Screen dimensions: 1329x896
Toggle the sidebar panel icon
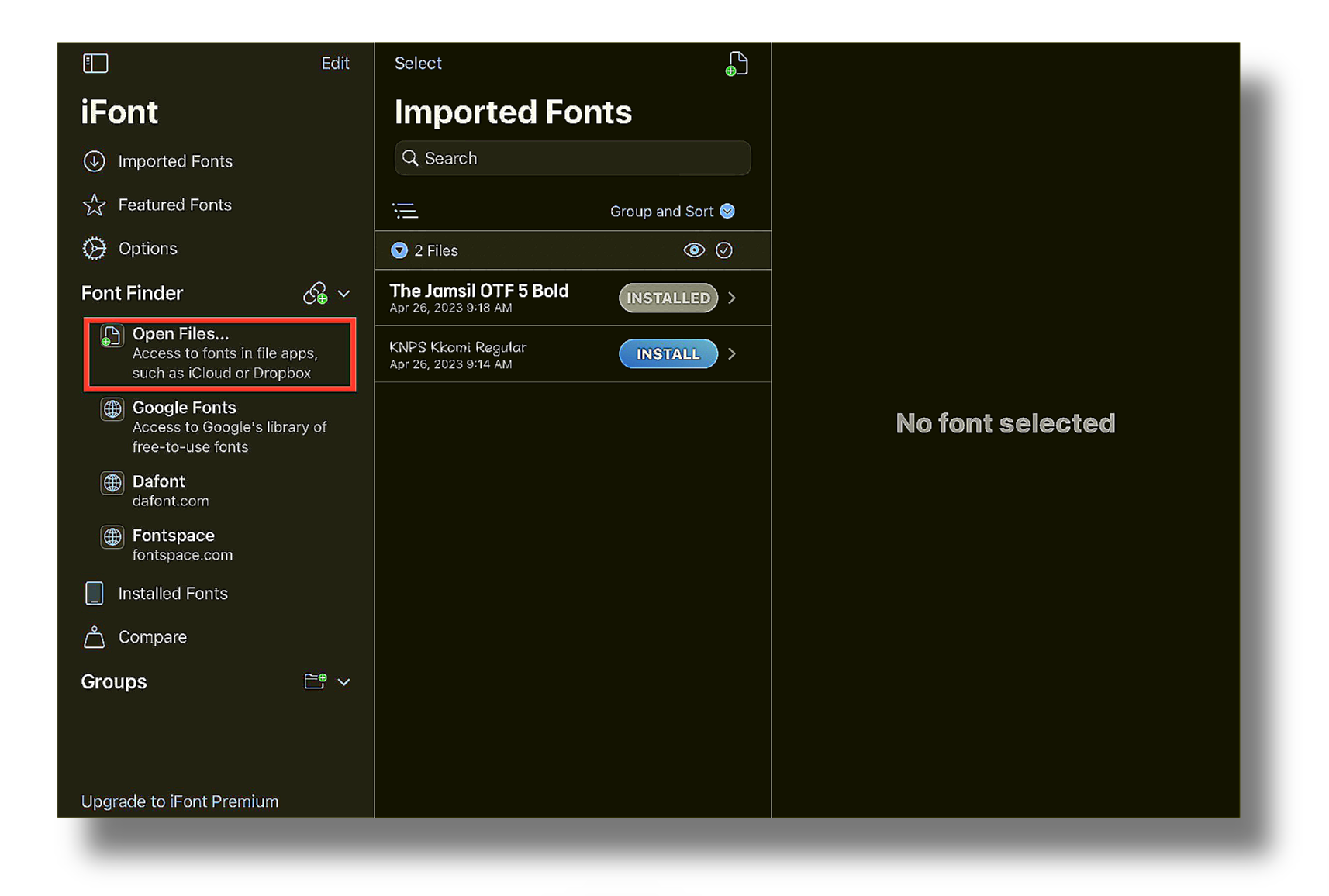pyautogui.click(x=95, y=63)
